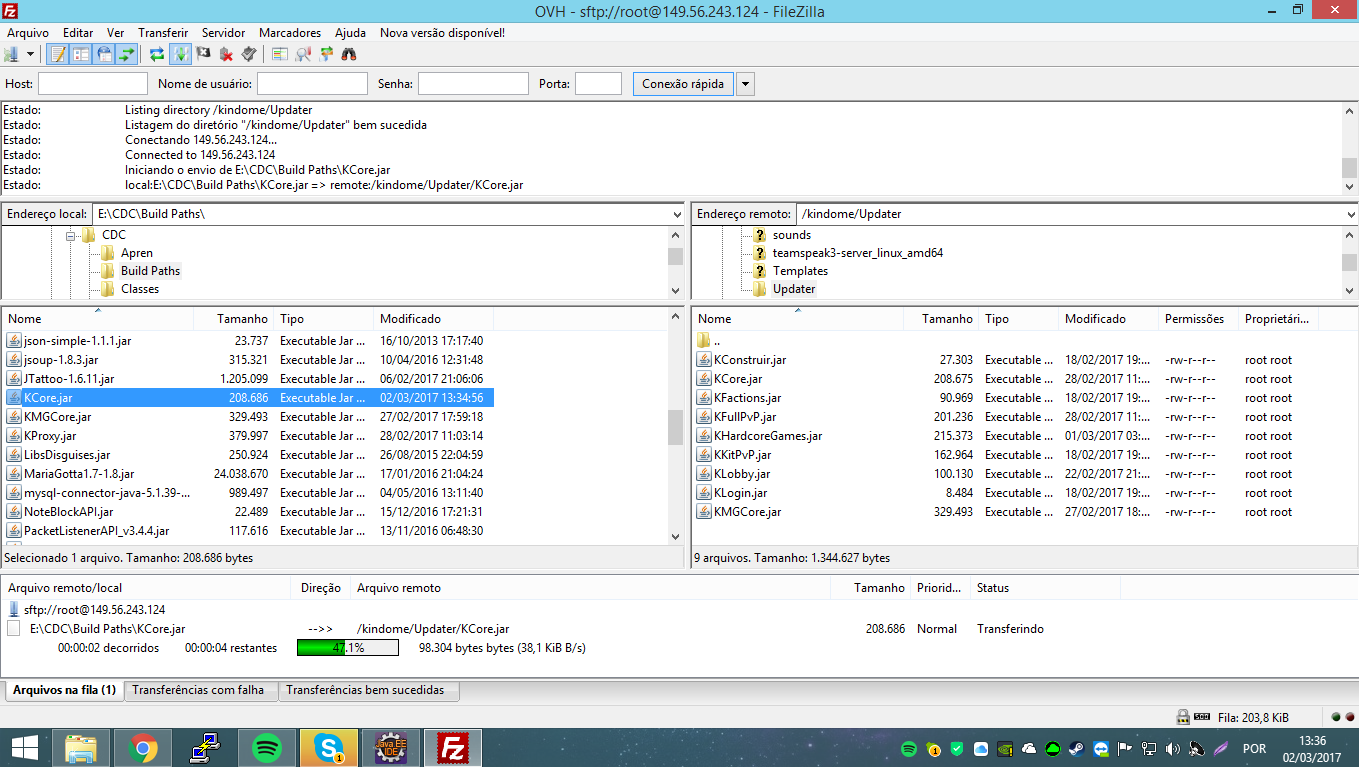Toggle the transfer queue display
This screenshot has width=1359, height=767.
[x=126, y=54]
